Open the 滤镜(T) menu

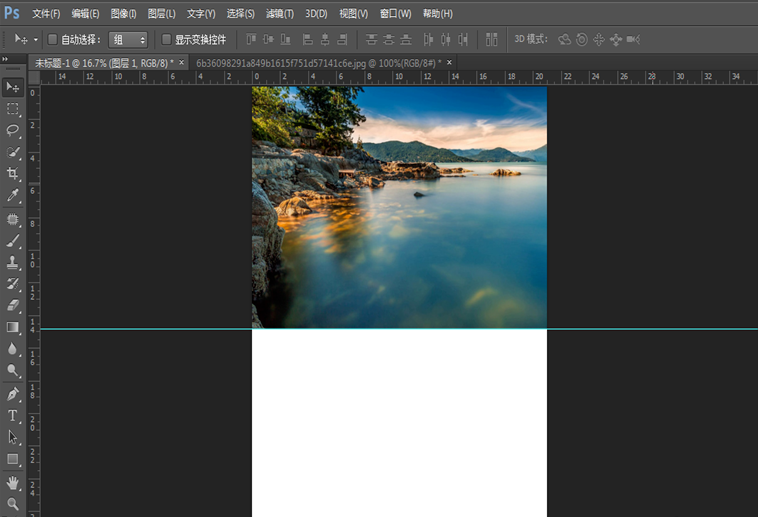pyautogui.click(x=280, y=14)
